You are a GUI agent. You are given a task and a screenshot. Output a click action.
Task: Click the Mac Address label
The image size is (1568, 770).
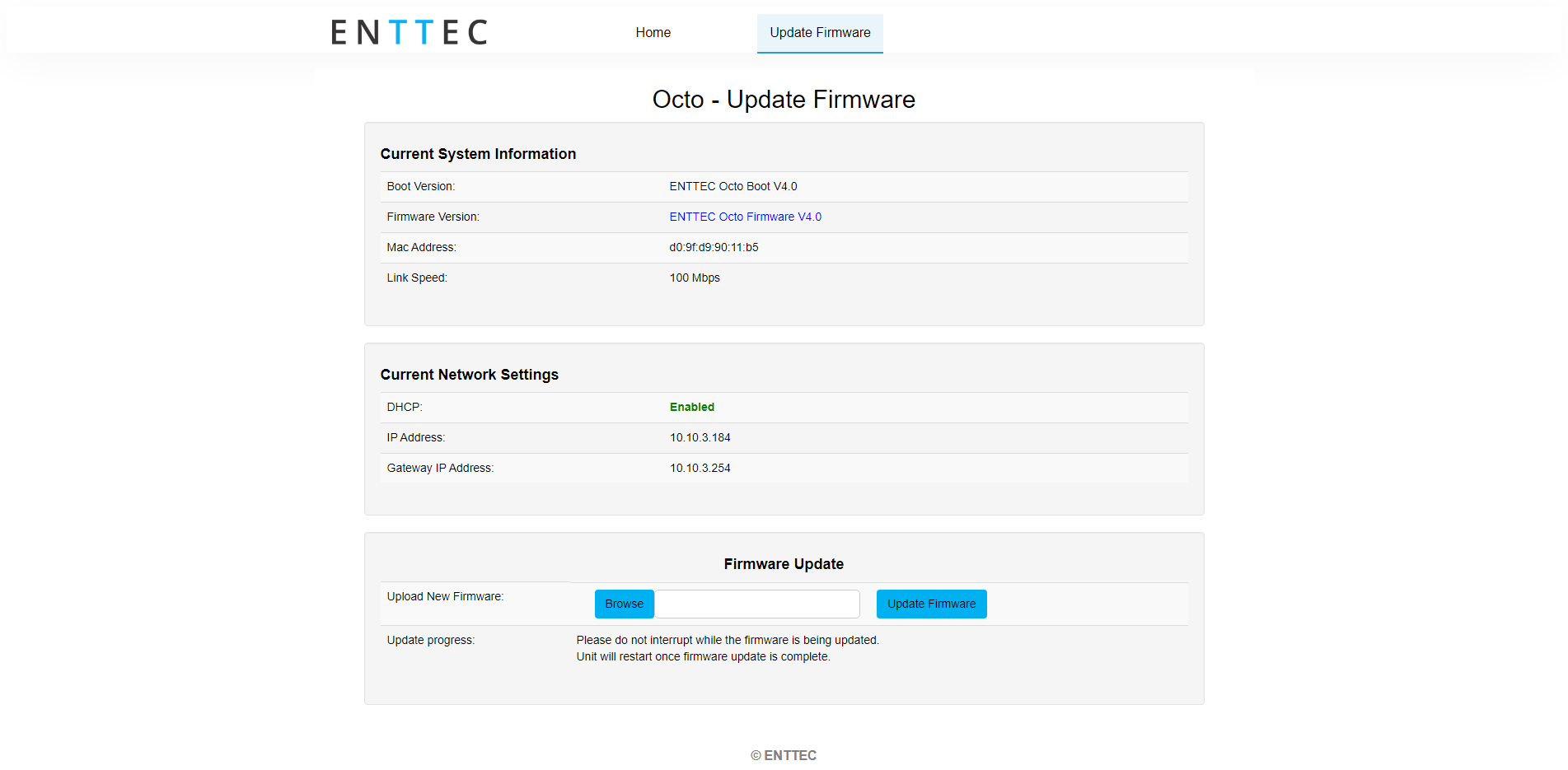[422, 247]
